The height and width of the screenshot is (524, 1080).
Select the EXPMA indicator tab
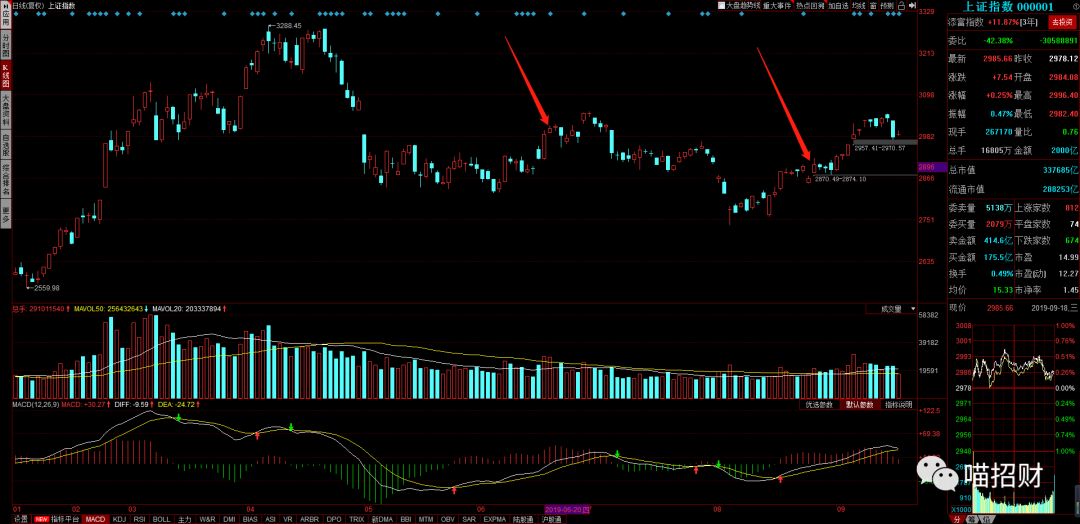point(495,519)
